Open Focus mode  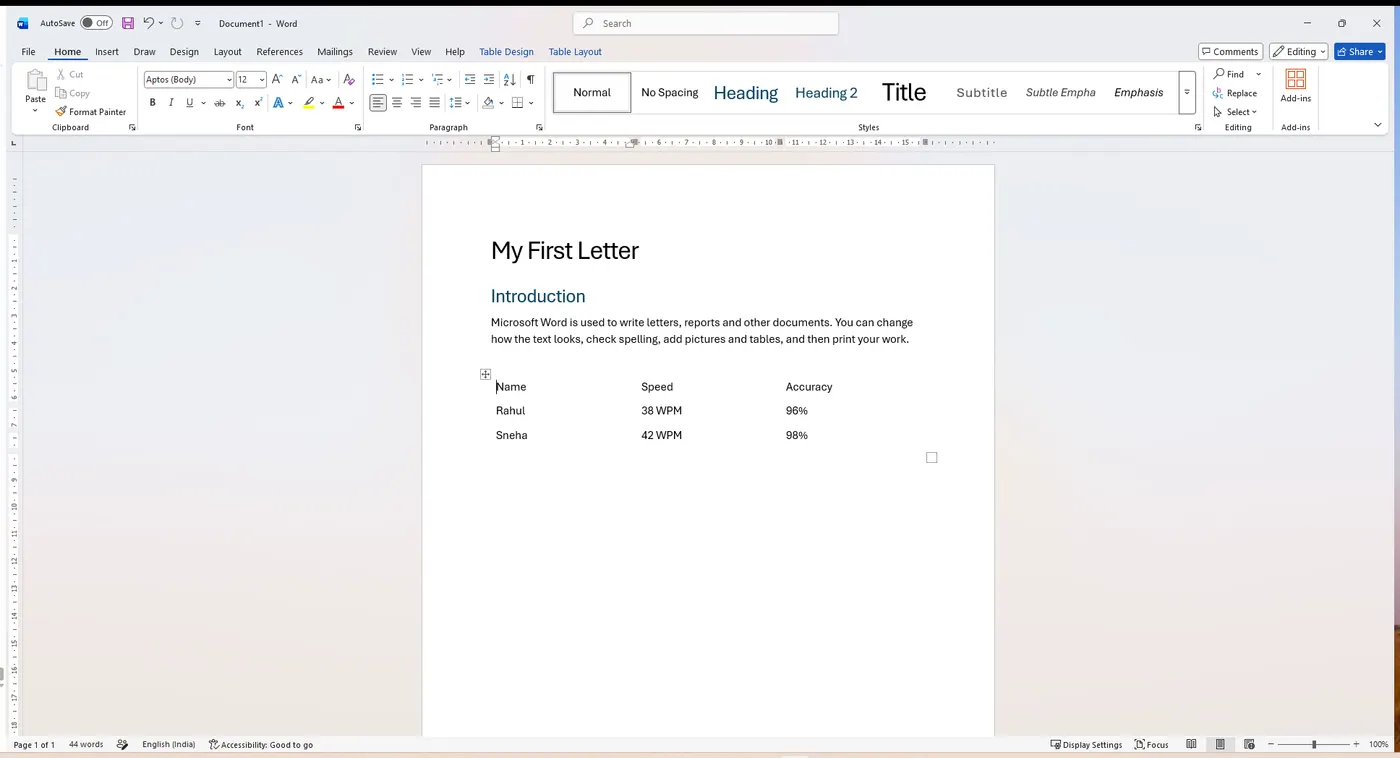(x=1151, y=744)
